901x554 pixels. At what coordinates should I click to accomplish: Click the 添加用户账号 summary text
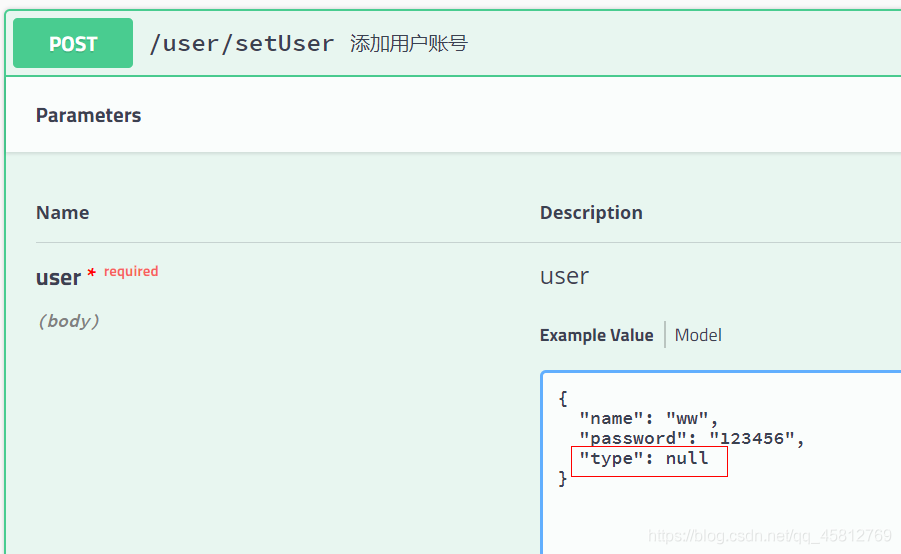(408, 43)
